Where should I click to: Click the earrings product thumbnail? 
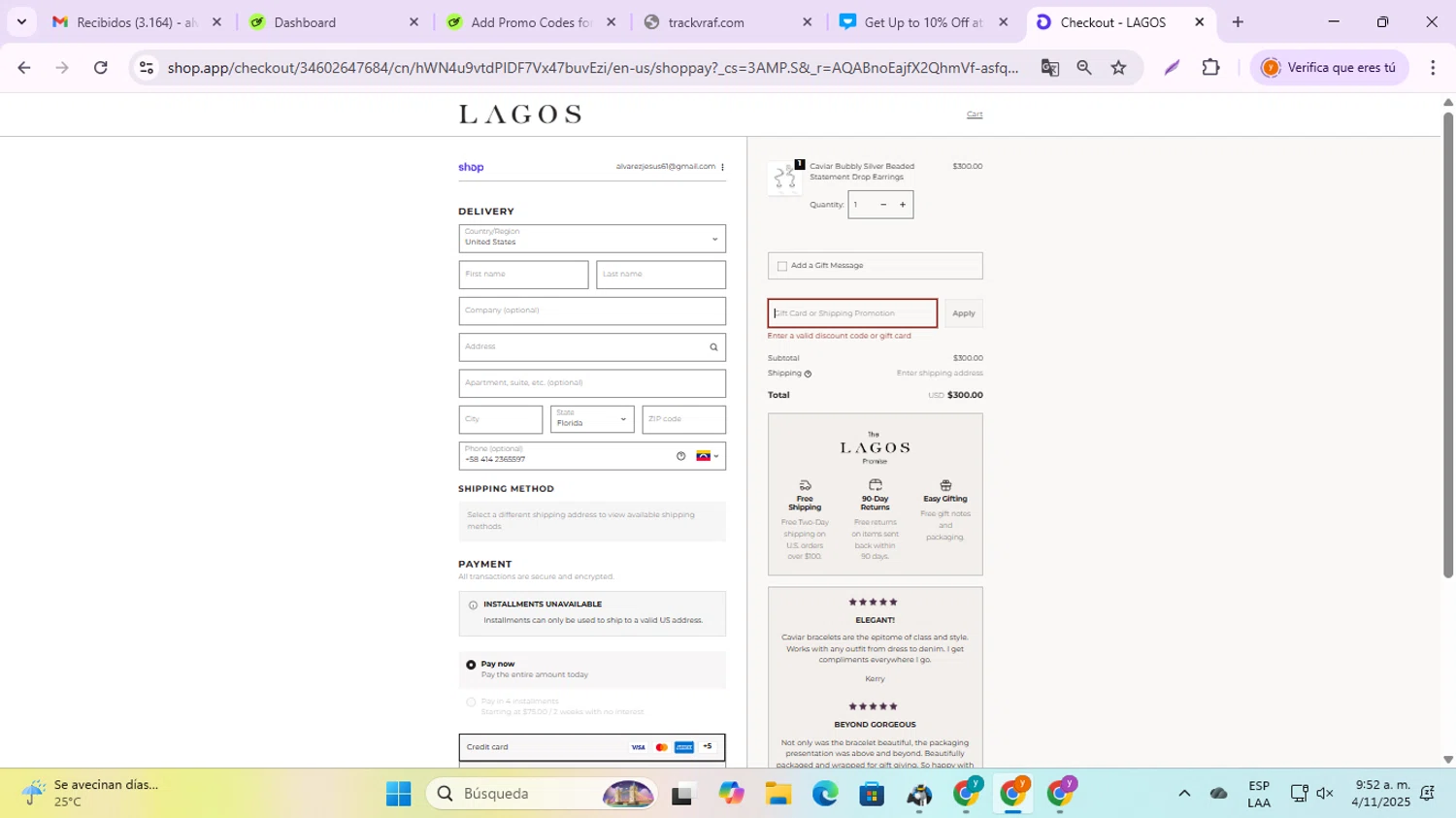784,178
